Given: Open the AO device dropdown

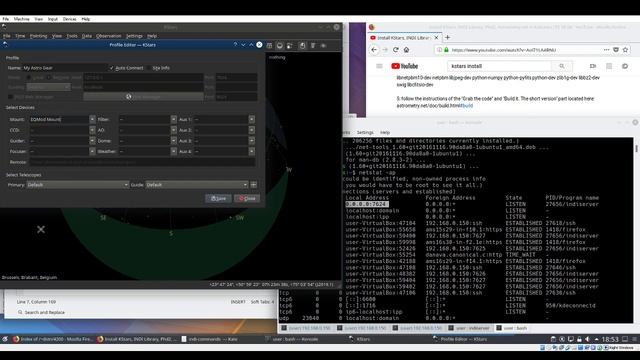Looking at the screenshot, I should pyautogui.click(x=173, y=130).
